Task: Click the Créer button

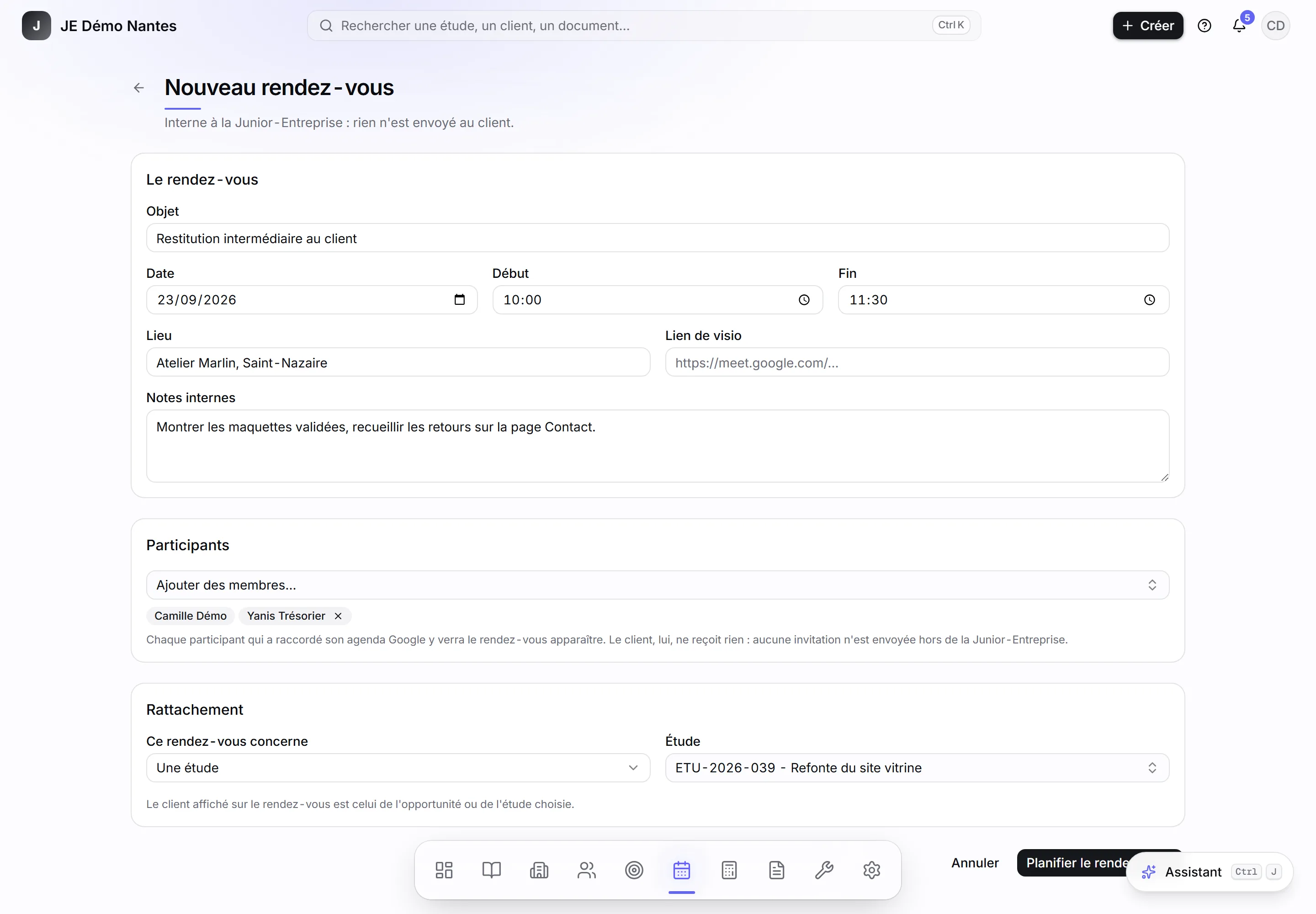Action: coord(1148,26)
